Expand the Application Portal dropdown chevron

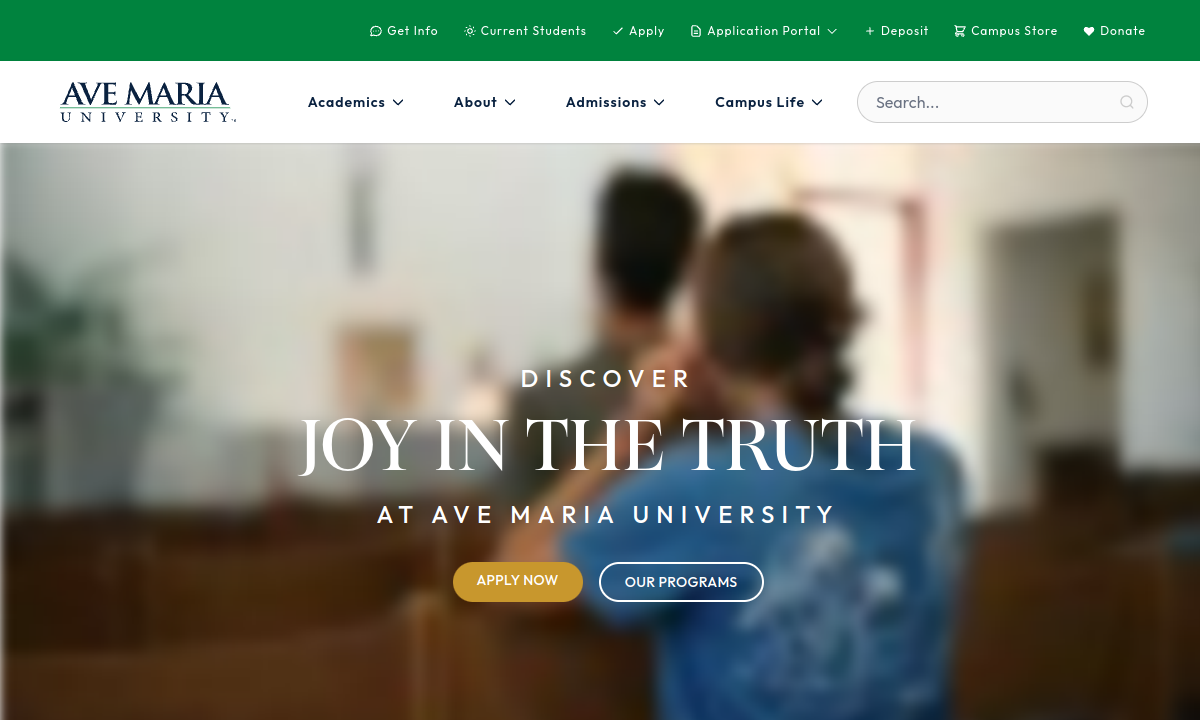pos(832,31)
